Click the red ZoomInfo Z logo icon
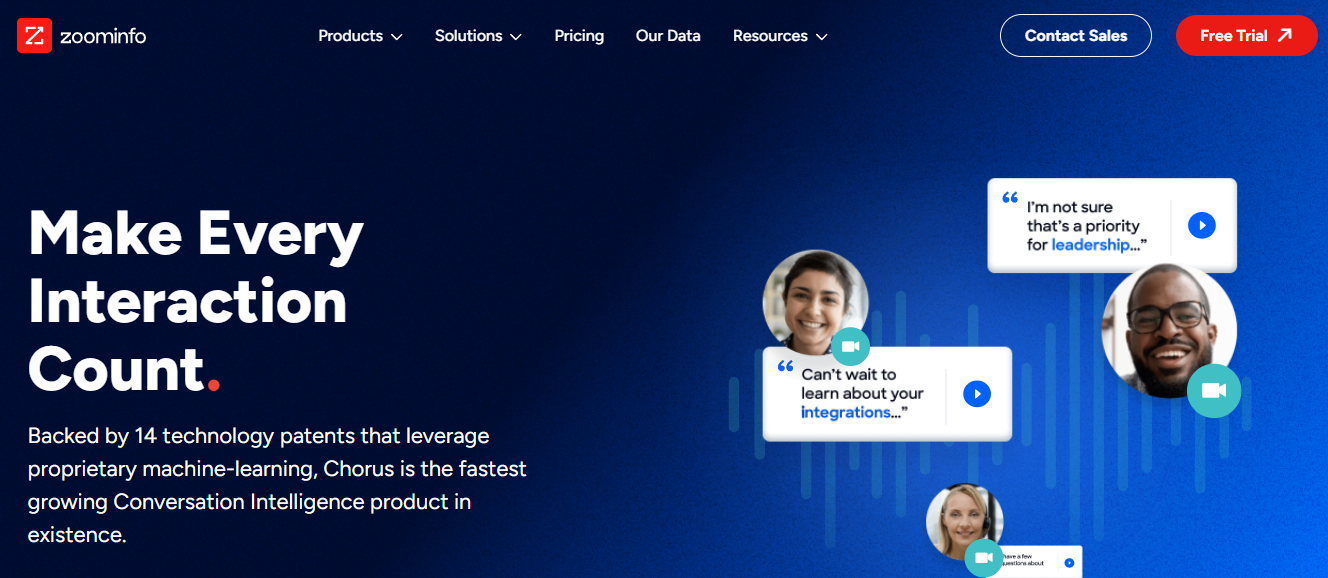 click(x=34, y=36)
